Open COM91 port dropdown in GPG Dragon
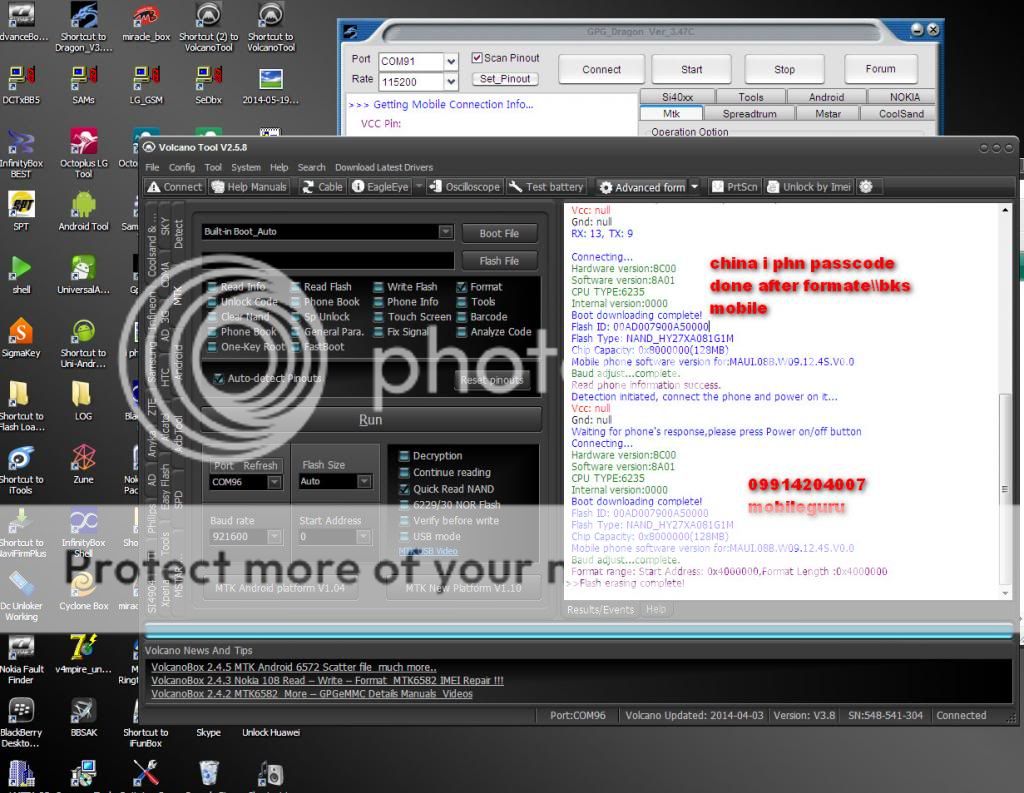1024x793 pixels. pos(451,61)
